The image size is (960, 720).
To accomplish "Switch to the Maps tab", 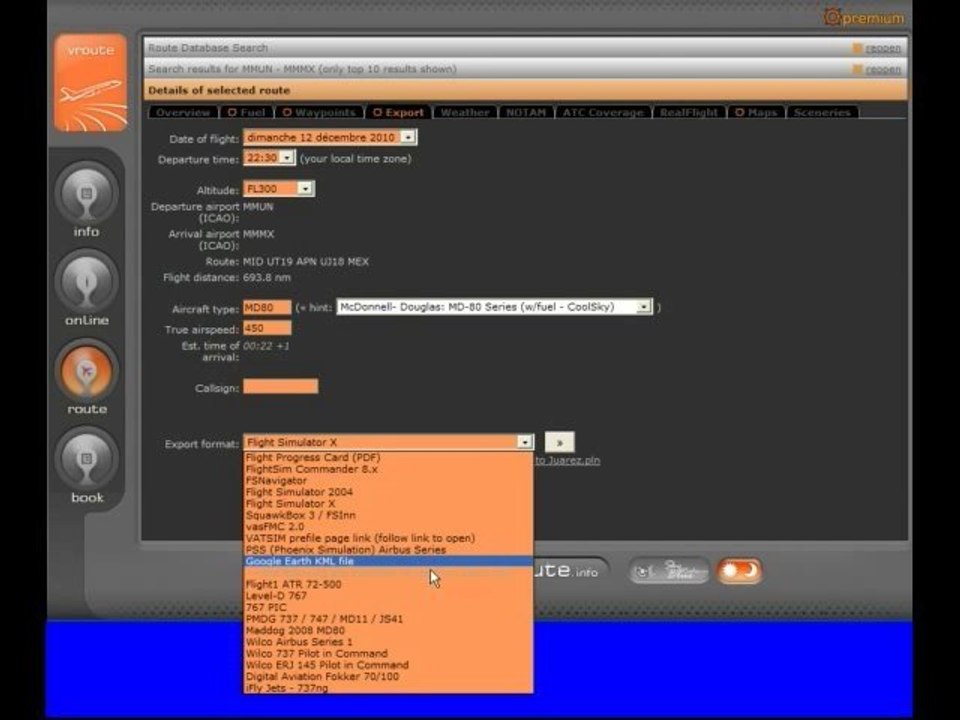I will 756,113.
